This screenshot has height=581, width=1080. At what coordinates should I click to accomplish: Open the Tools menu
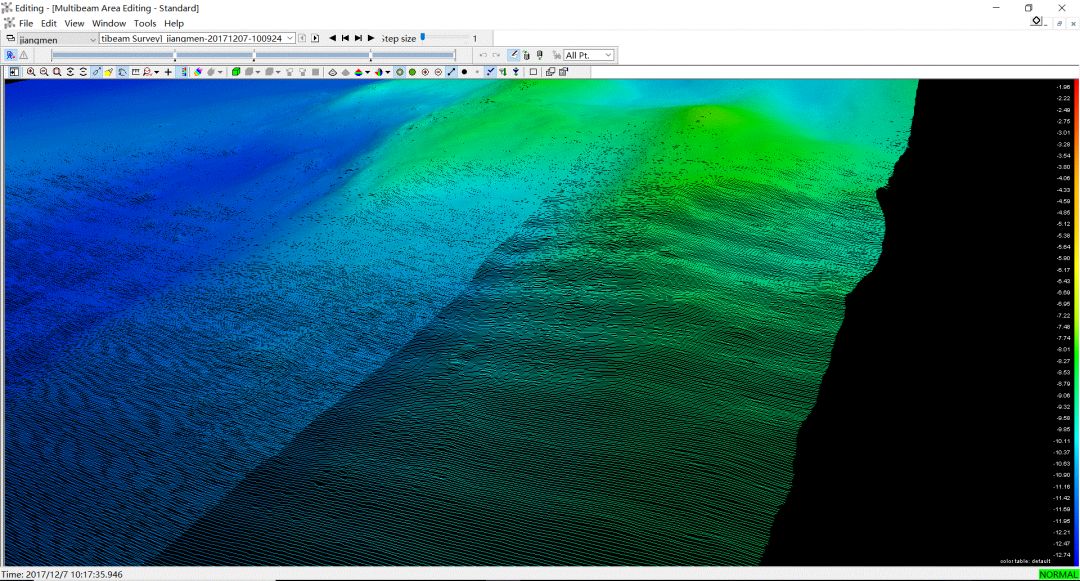click(x=145, y=23)
